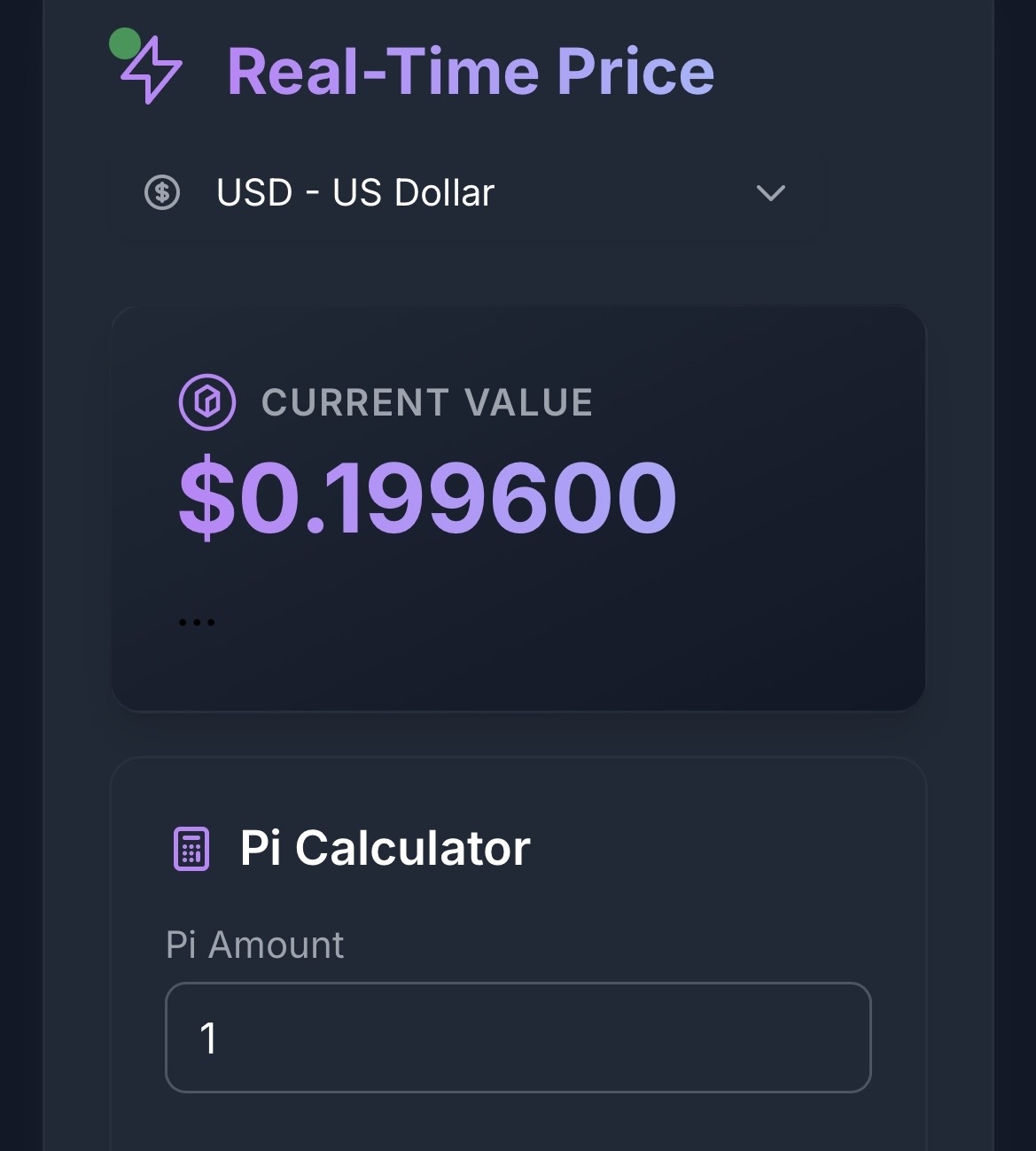
Task: Click the word VALUE in the card label
Action: click(528, 403)
